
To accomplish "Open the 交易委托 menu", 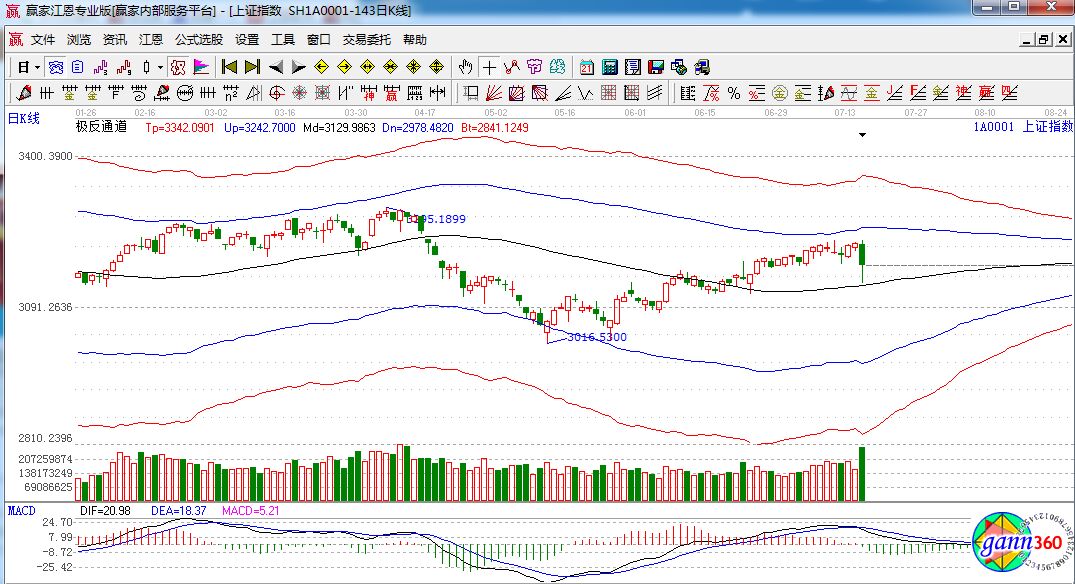I will point(367,40).
